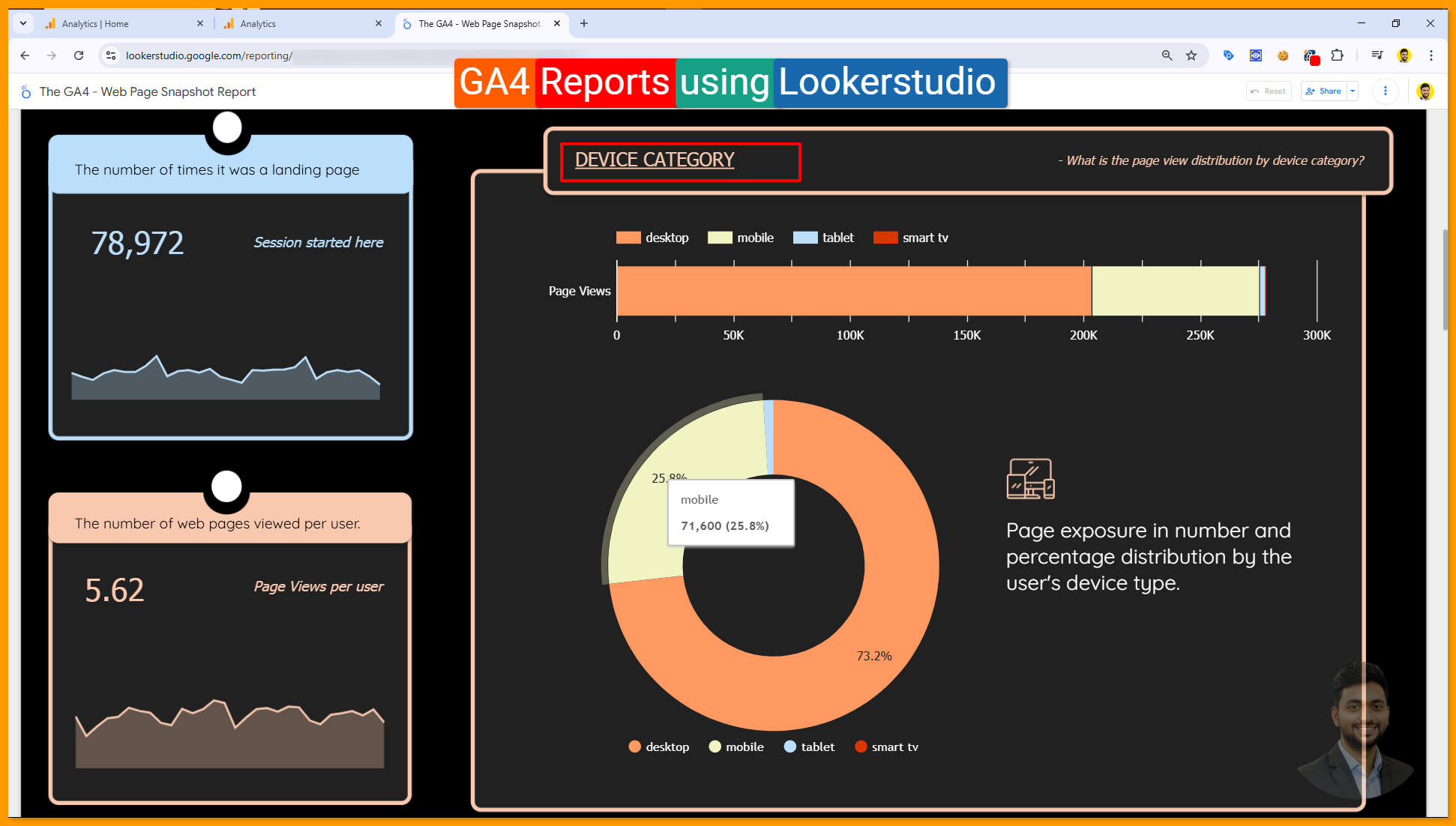The width and height of the screenshot is (1456, 826).
Task: Switch to the second Analytics tab
Action: pyautogui.click(x=258, y=24)
